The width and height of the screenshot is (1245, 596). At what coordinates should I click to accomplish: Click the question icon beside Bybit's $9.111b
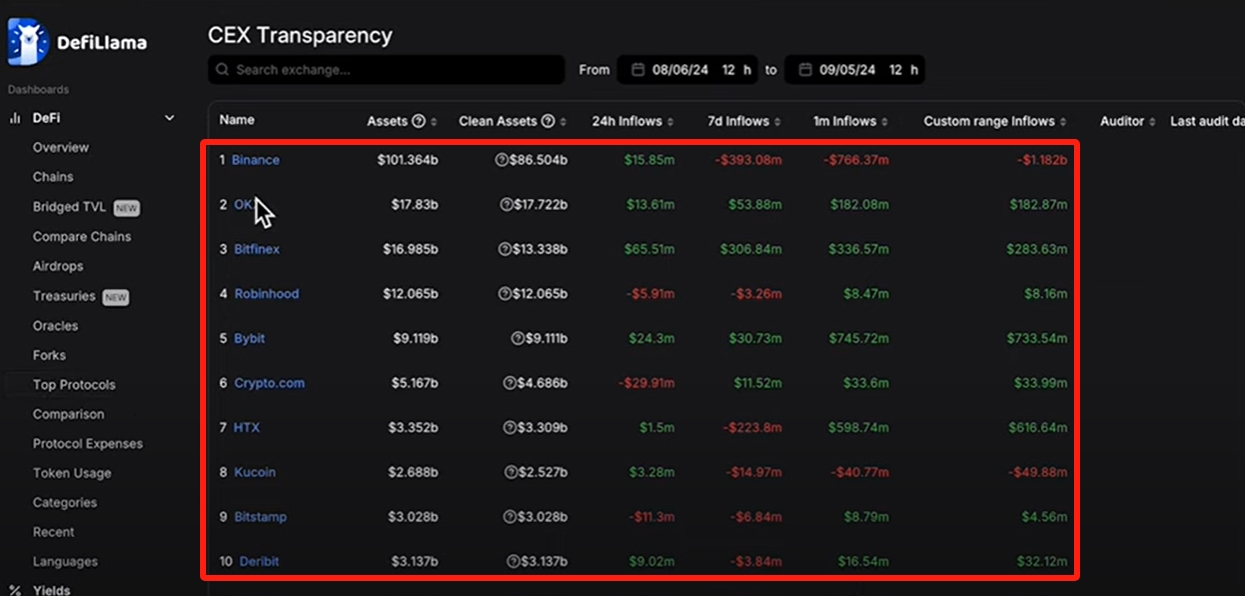click(517, 338)
